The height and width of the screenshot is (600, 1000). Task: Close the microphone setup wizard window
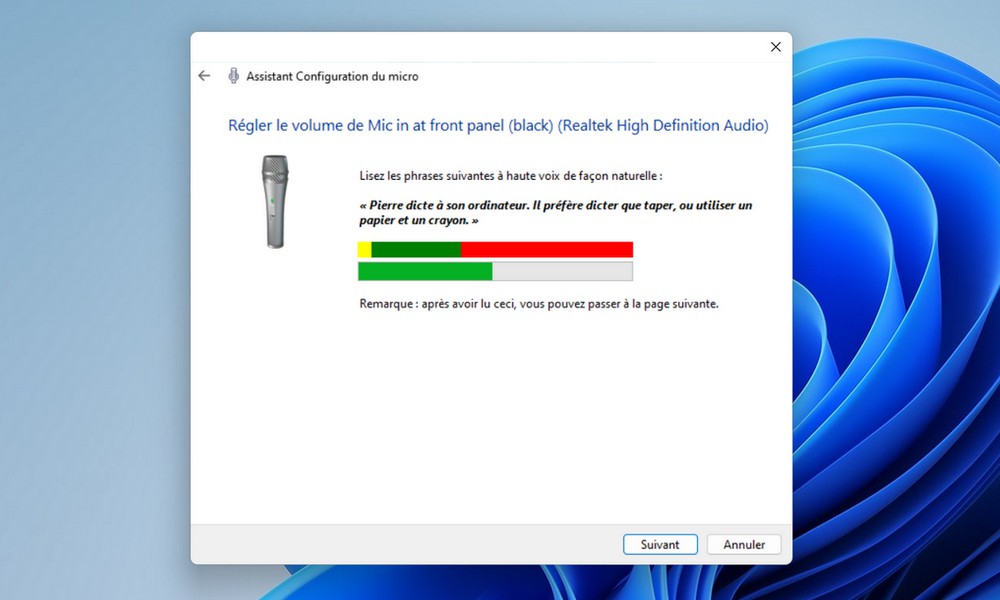[775, 47]
